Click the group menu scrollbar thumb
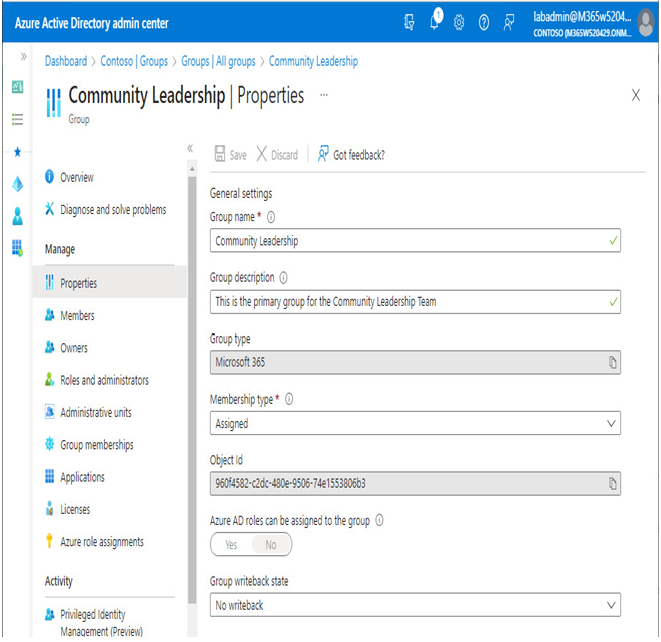Image resolution: width=661 pixels, height=642 pixels. coord(192,390)
